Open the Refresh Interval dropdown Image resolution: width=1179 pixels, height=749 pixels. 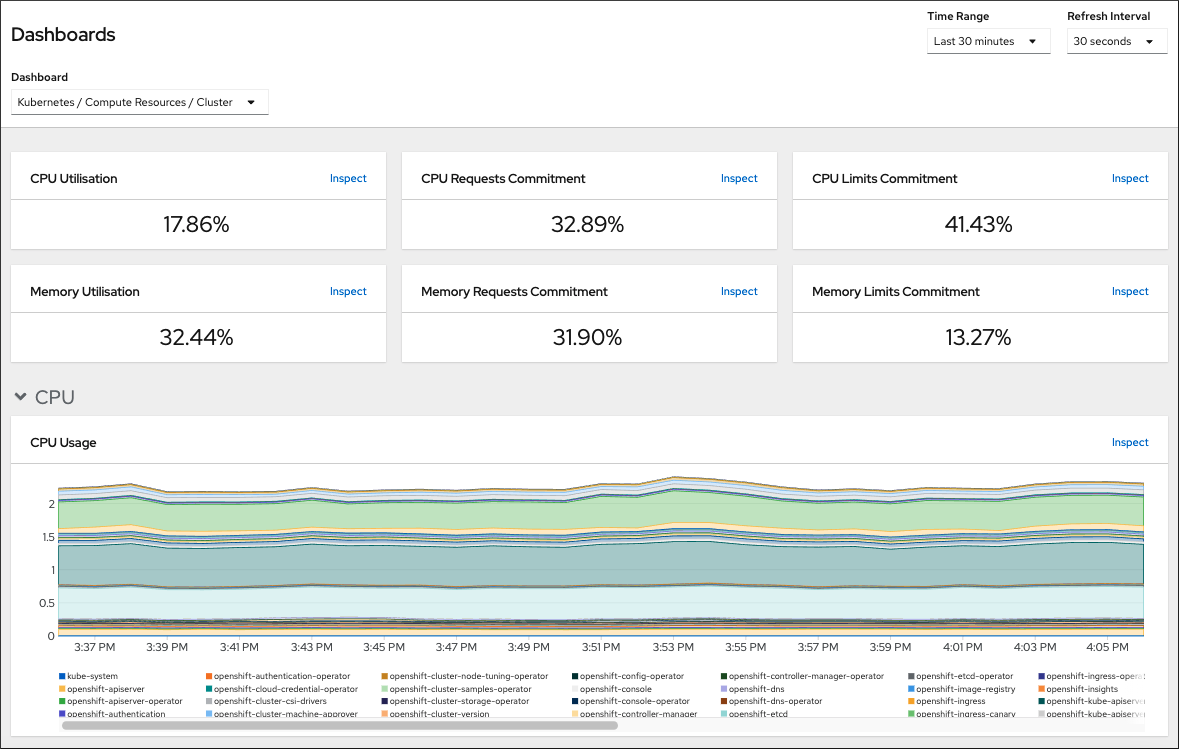pos(1116,42)
